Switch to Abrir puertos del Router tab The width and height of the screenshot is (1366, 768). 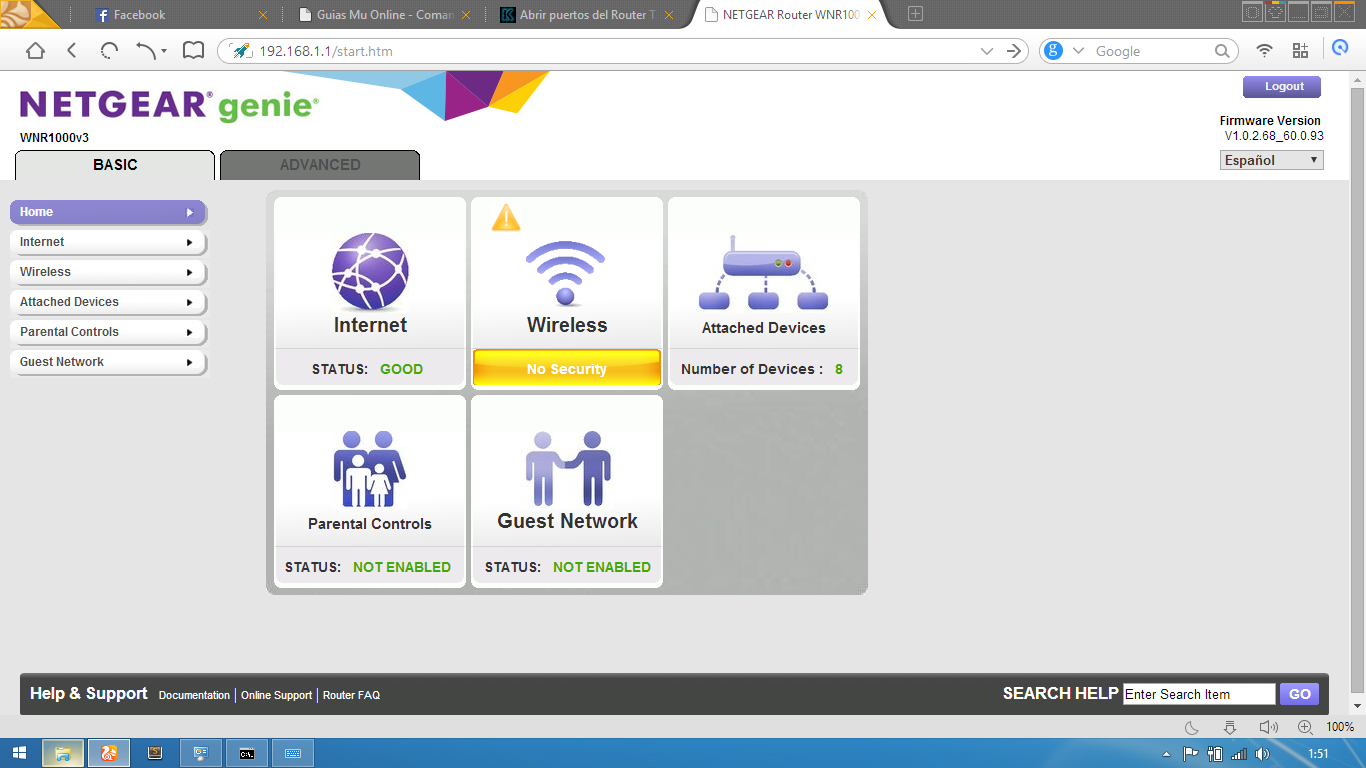(588, 15)
